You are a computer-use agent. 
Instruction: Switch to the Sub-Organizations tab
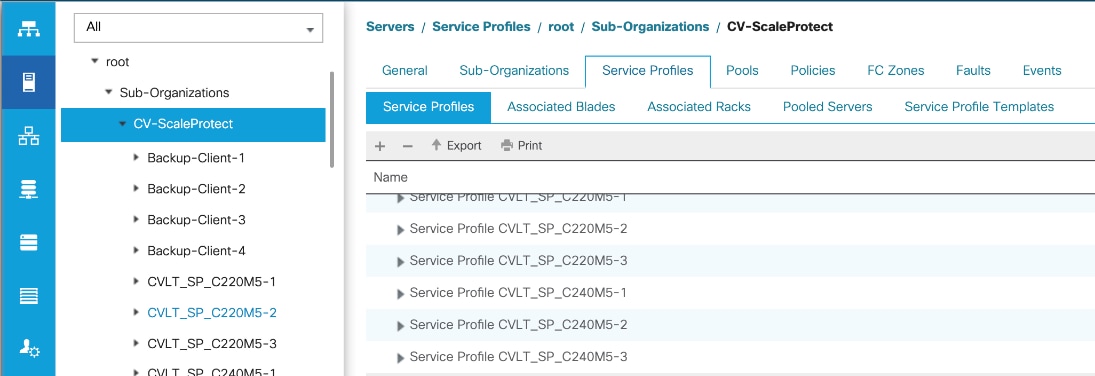[x=514, y=71]
